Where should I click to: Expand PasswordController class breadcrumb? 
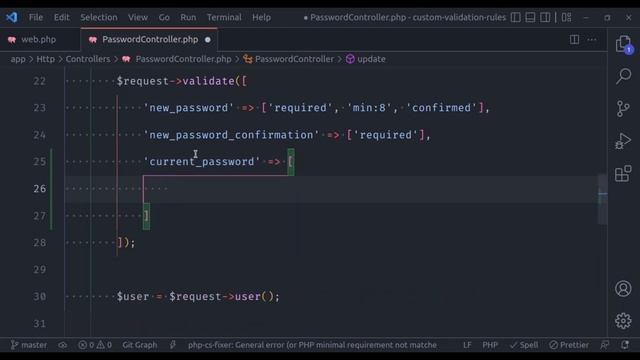coord(294,59)
